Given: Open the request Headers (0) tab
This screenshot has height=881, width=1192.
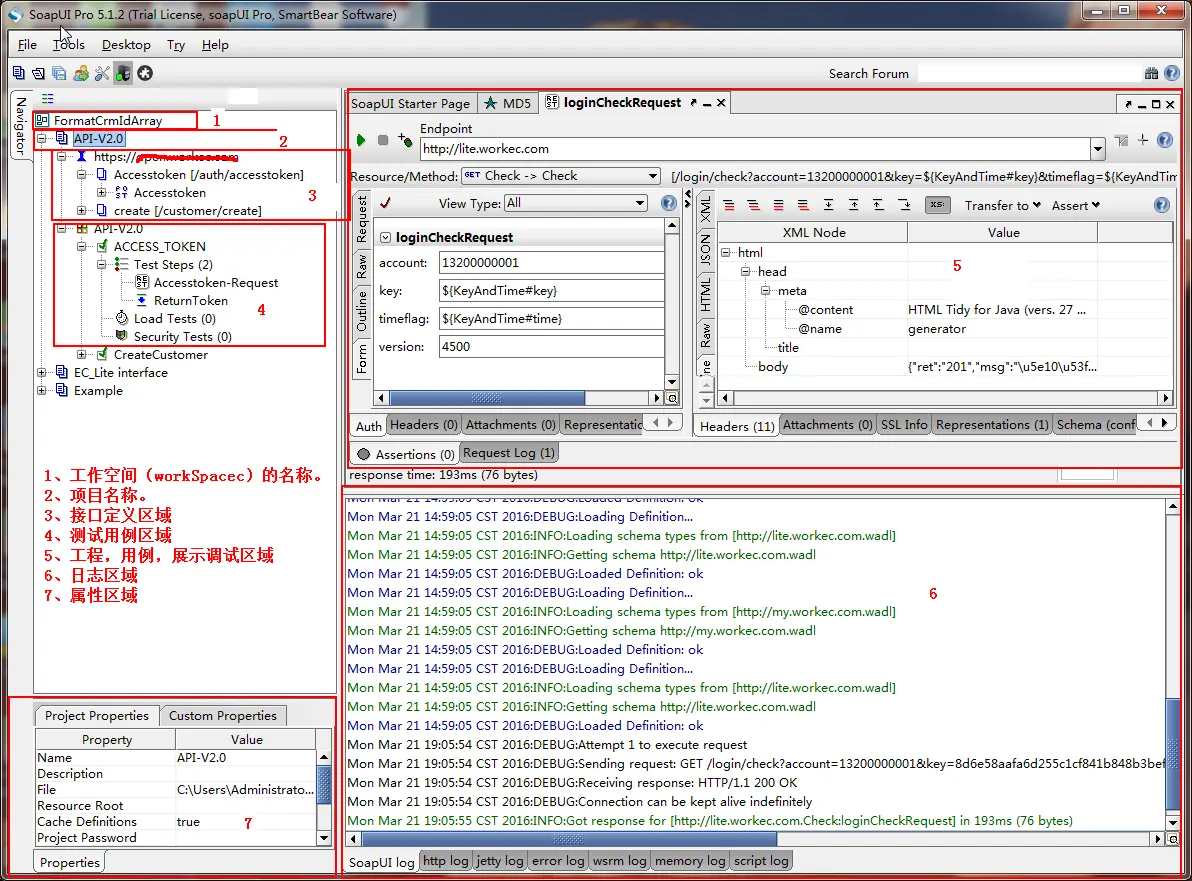Looking at the screenshot, I should click(423, 425).
